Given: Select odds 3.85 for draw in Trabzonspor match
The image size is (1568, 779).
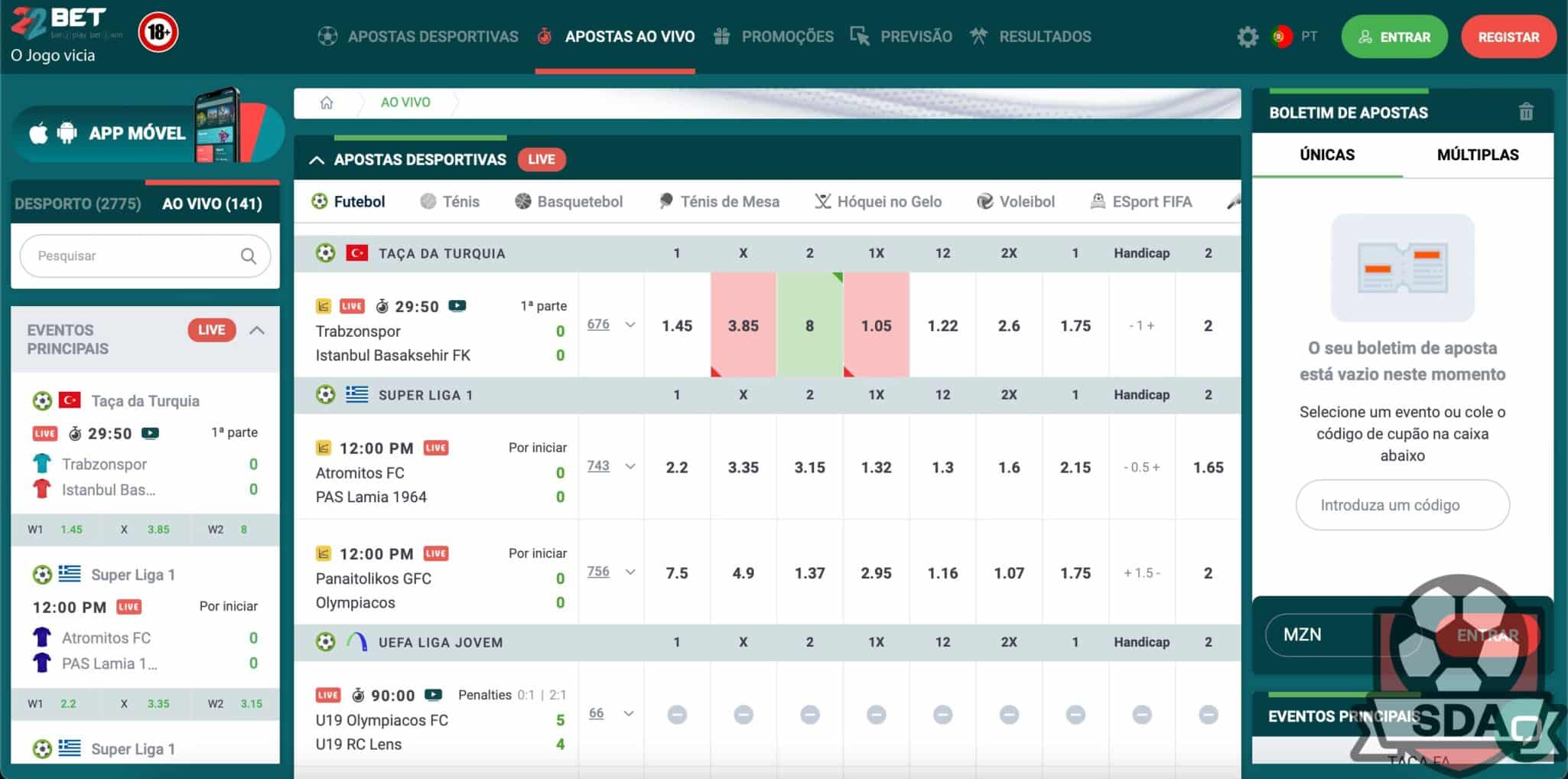Looking at the screenshot, I should [743, 325].
